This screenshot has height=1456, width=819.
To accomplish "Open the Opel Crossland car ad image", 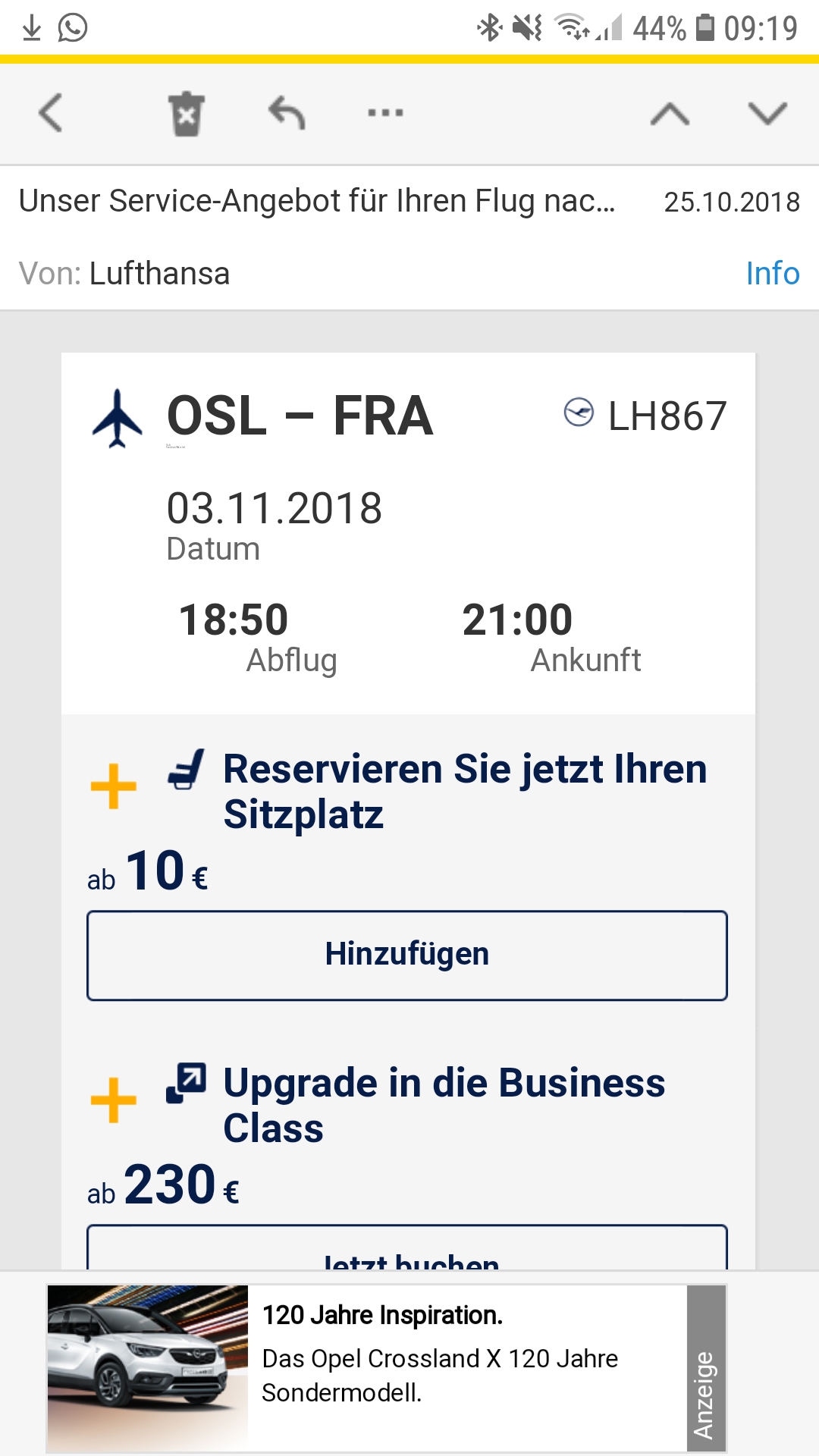I will (148, 1367).
